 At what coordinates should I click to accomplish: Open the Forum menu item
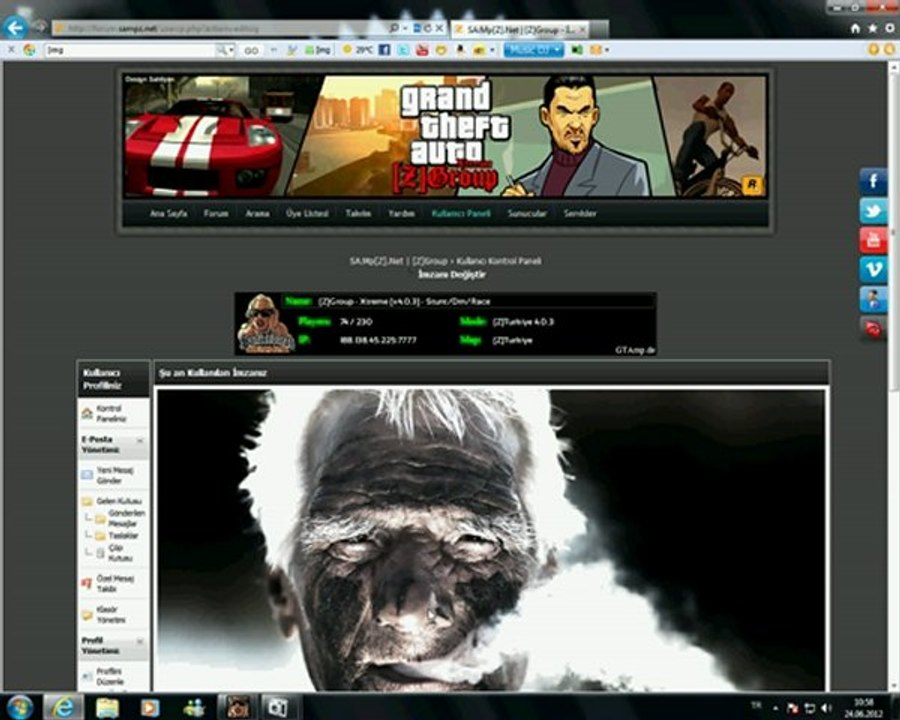click(216, 214)
